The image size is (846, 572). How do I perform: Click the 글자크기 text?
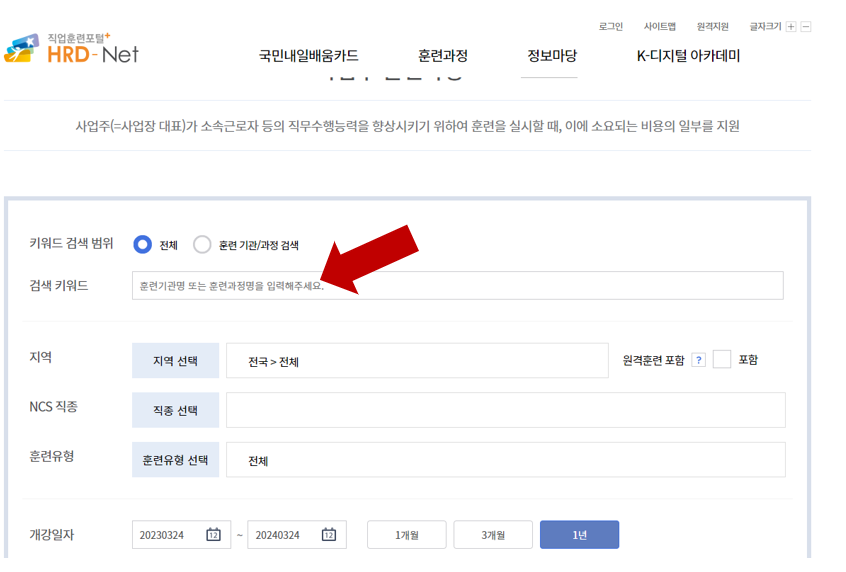coord(765,26)
